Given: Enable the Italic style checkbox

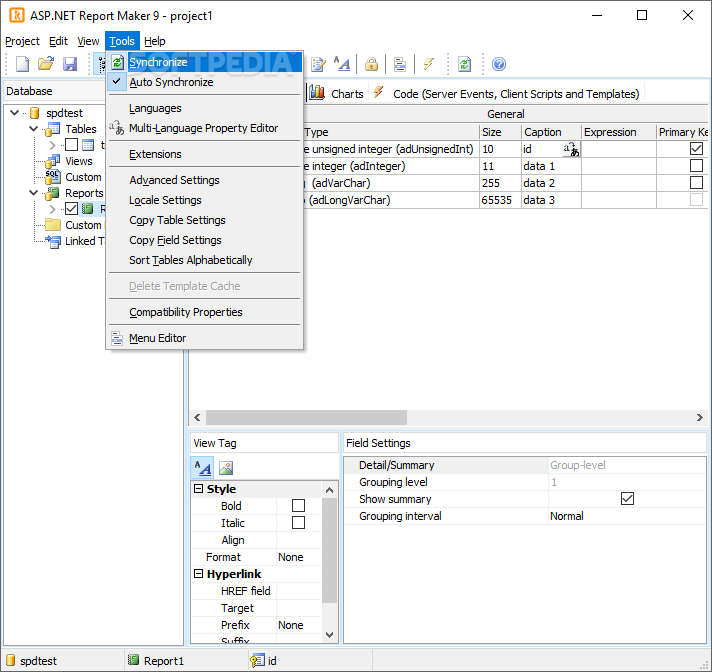Looking at the screenshot, I should [x=298, y=523].
